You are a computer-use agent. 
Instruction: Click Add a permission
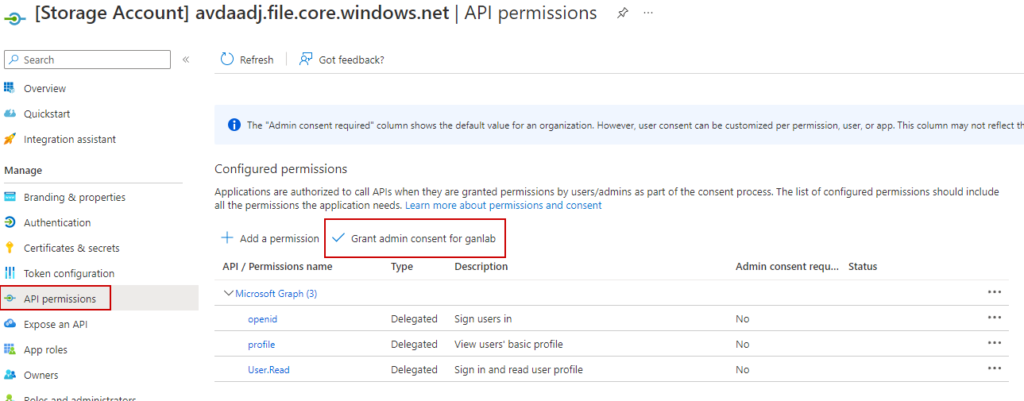(269, 239)
